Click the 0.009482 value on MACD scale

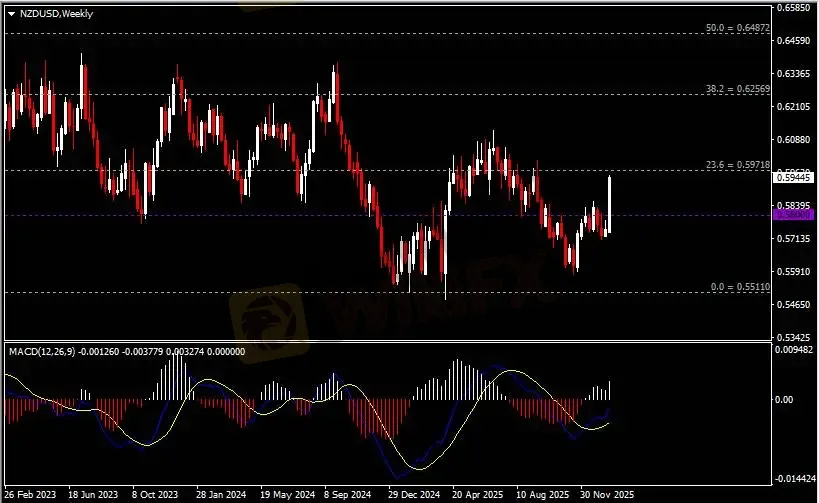tap(794, 350)
